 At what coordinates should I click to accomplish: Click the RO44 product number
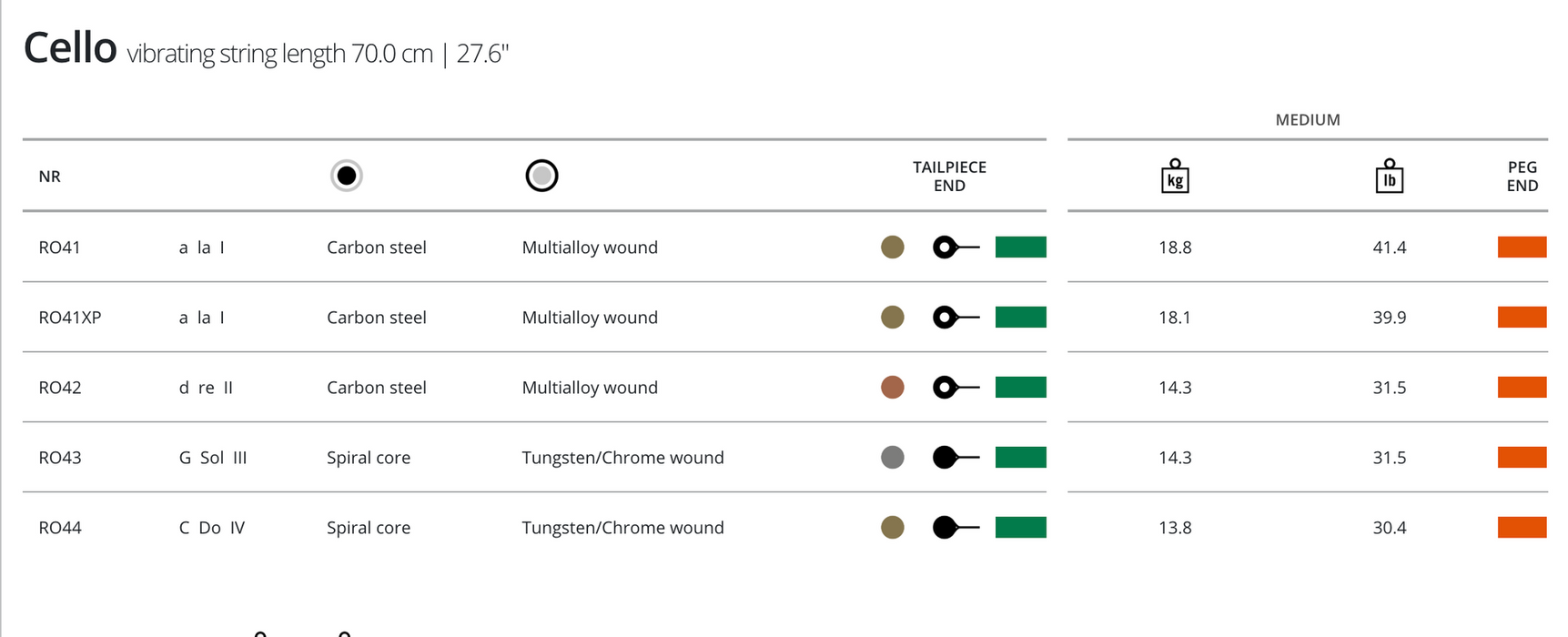click(60, 528)
